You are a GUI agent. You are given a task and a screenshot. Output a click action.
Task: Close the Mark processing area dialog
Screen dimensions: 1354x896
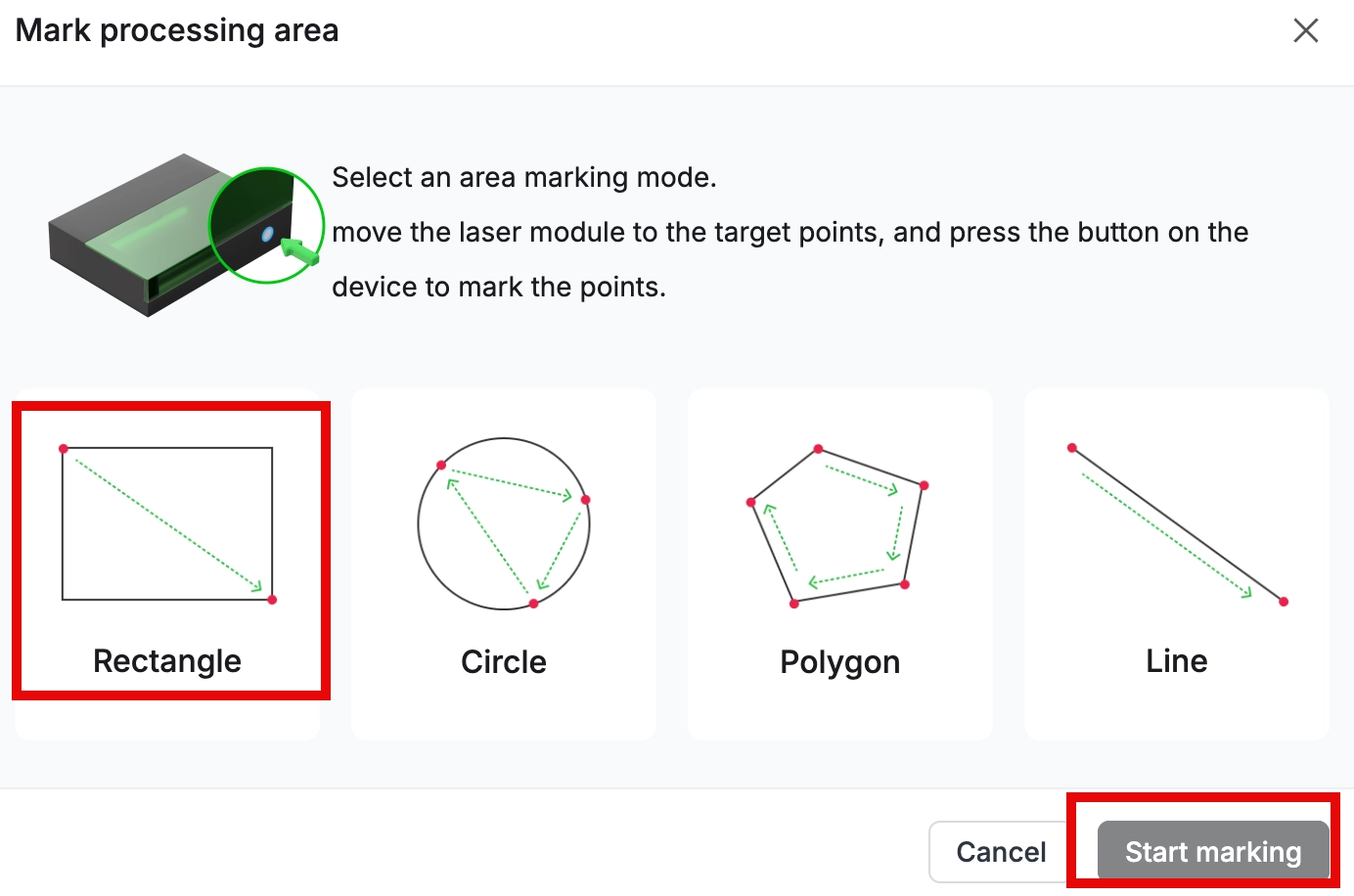pyautogui.click(x=1306, y=30)
